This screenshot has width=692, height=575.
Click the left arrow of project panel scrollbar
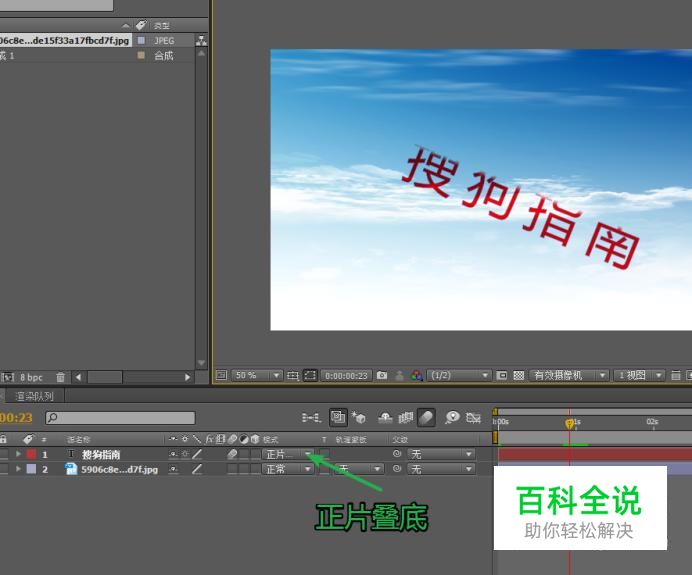click(x=79, y=377)
